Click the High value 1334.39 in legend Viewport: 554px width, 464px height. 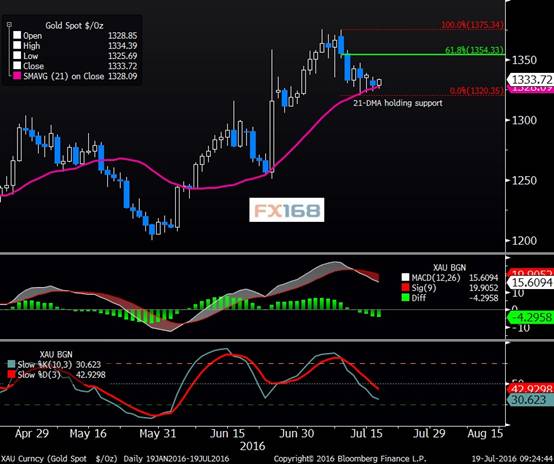tap(122, 46)
